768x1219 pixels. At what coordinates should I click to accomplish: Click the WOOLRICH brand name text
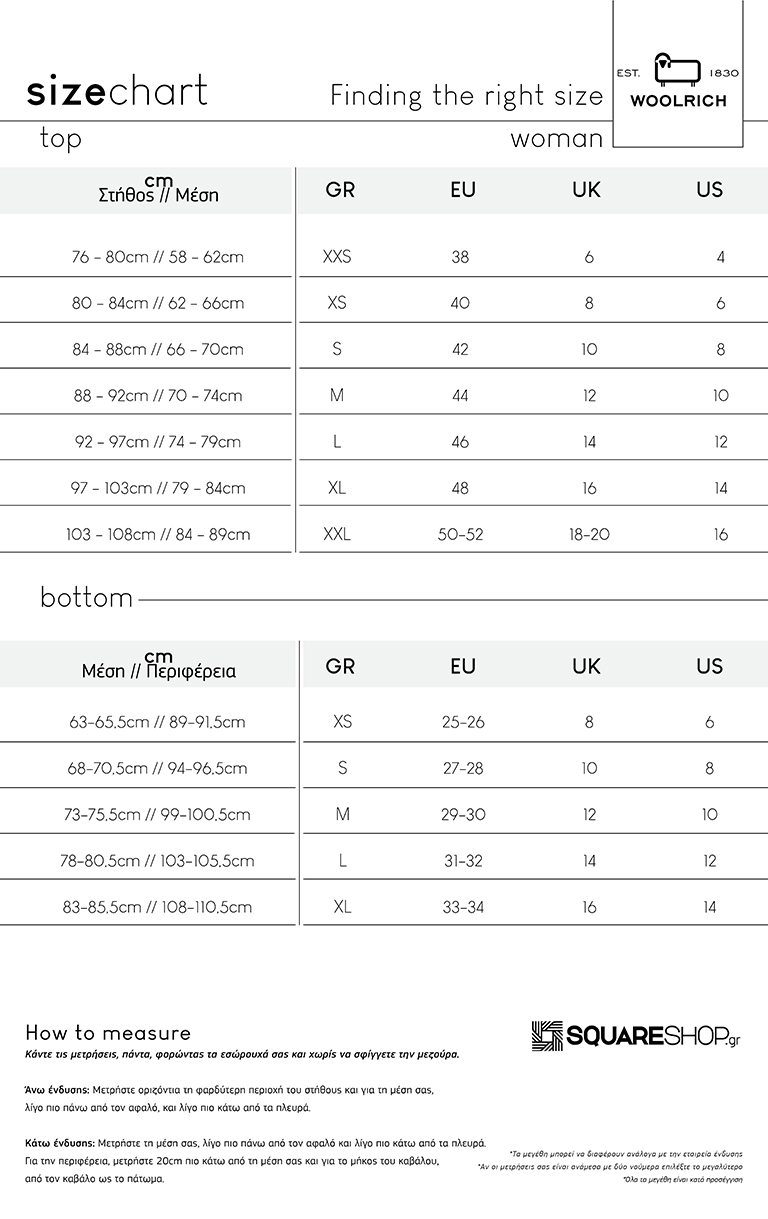tap(679, 102)
